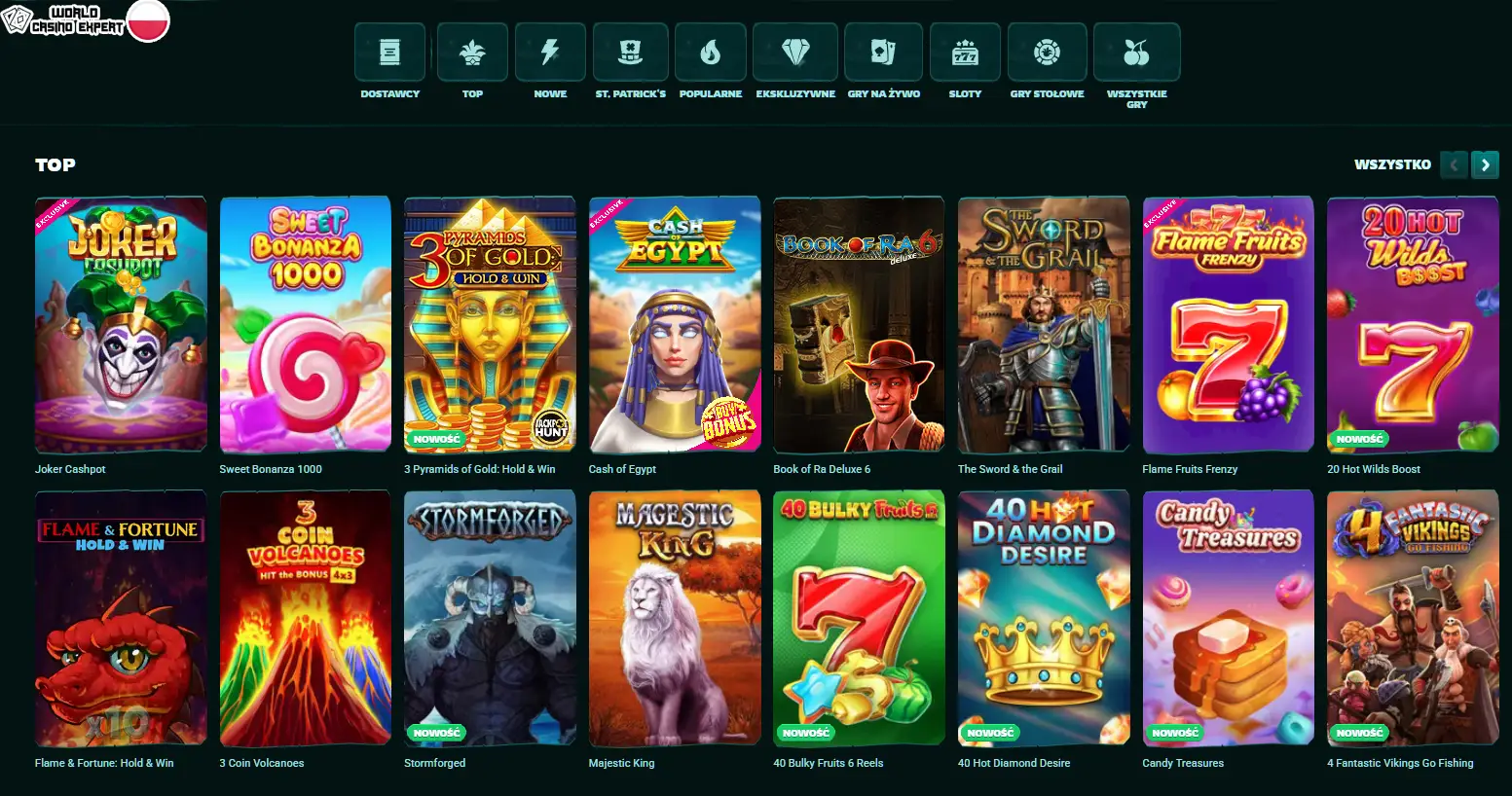Screen dimensions: 1512x796
Task: Launch the Sweet Bonanza 1000 thumbnail
Action: [306, 325]
